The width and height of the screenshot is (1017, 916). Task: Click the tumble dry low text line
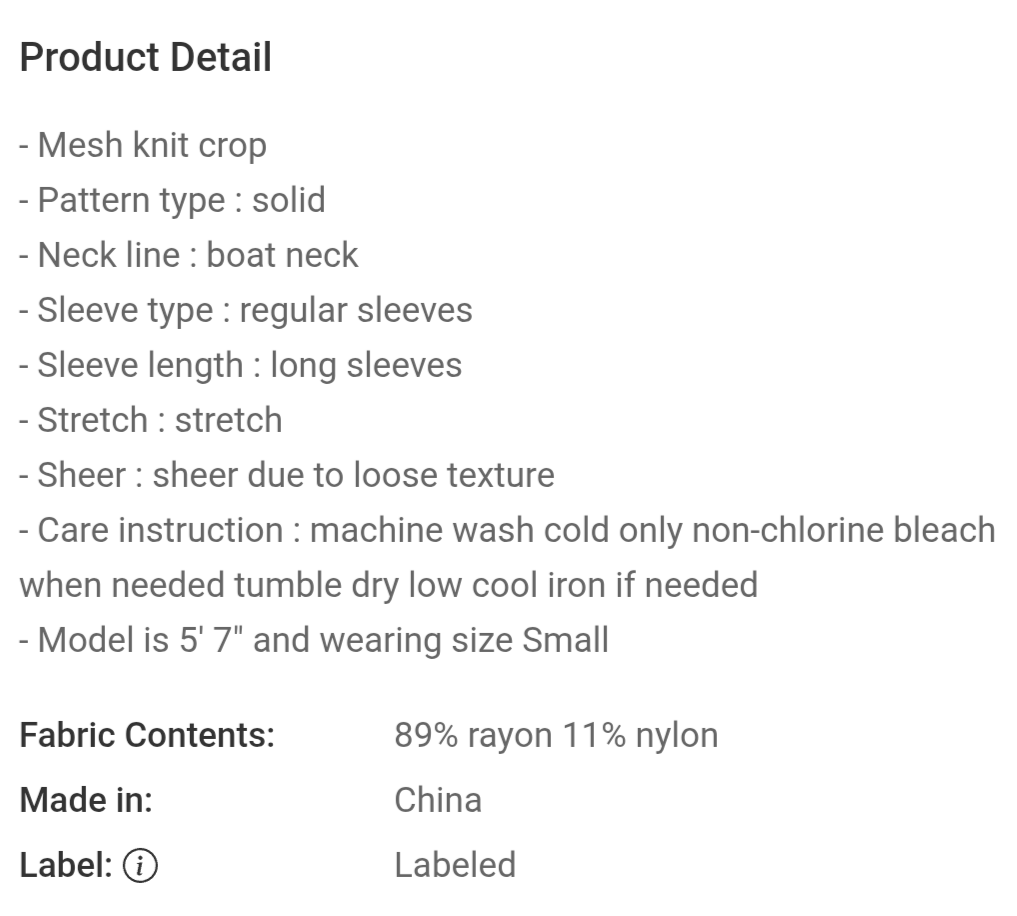pyautogui.click(x=389, y=585)
